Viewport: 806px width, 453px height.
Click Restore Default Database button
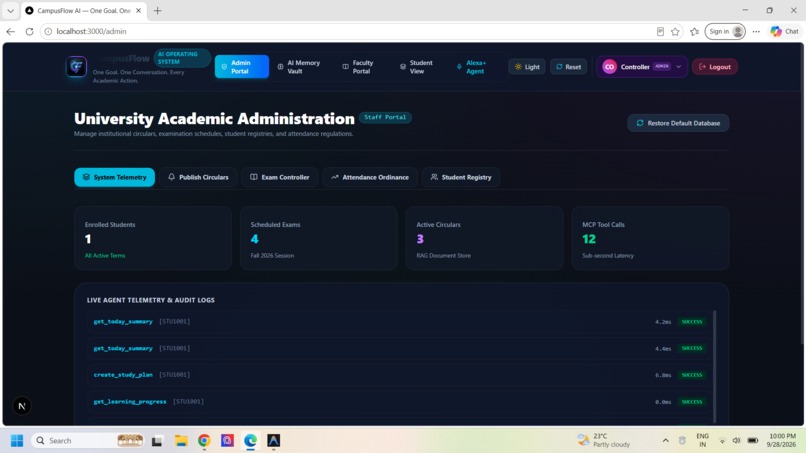pyautogui.click(x=678, y=123)
